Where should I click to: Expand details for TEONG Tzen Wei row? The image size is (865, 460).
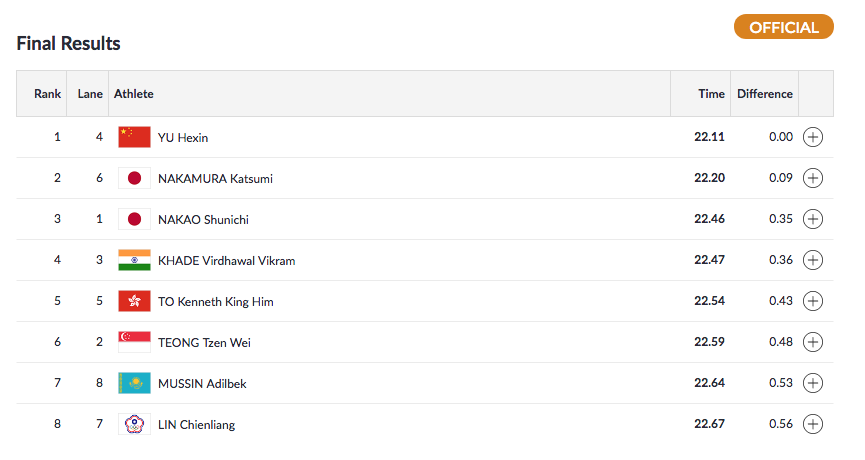pyautogui.click(x=813, y=342)
